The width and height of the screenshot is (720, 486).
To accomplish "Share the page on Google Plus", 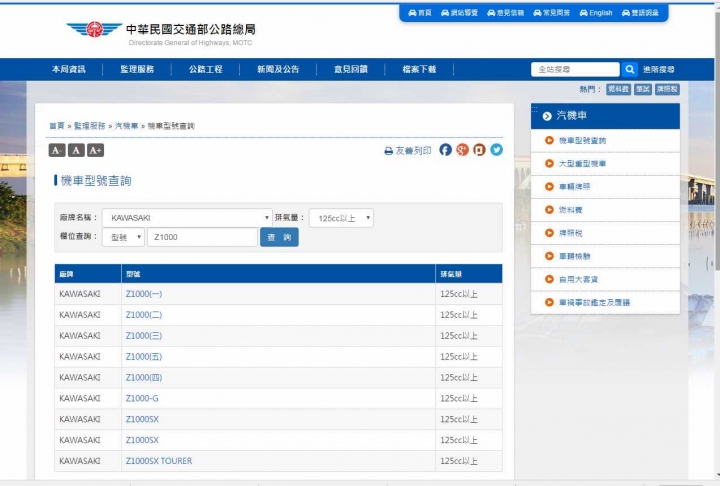I will [x=462, y=150].
